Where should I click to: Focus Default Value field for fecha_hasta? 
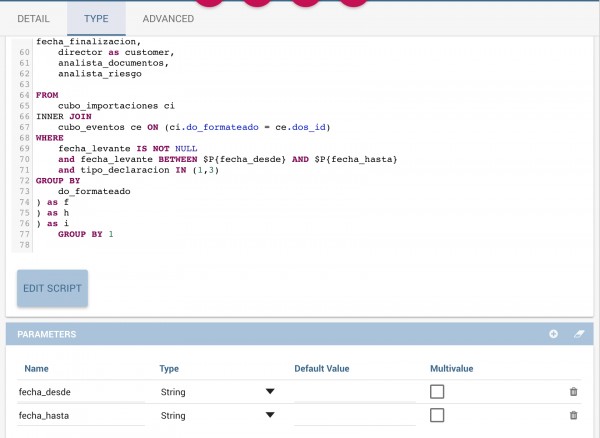[x=355, y=416]
